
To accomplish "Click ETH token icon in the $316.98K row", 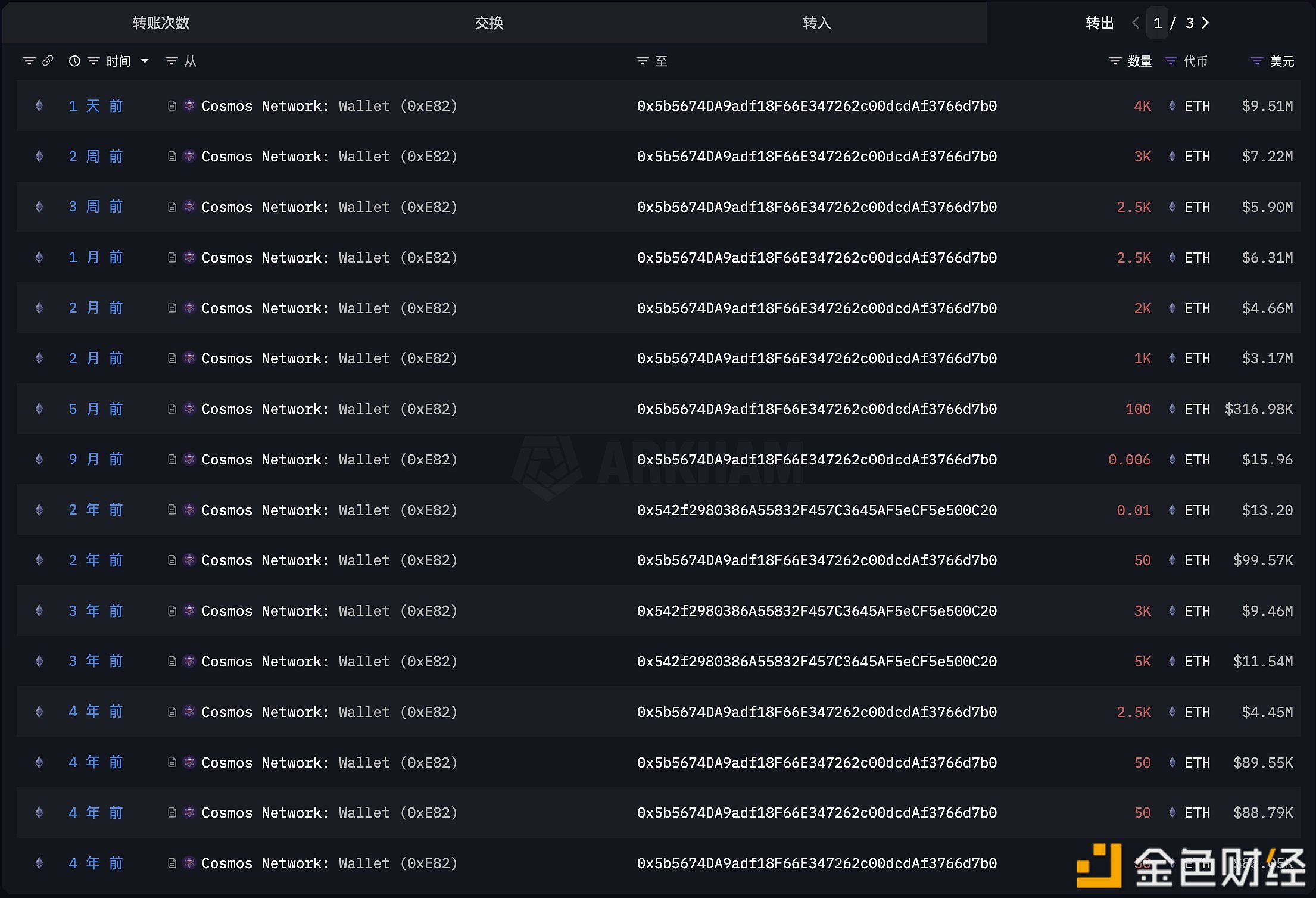I will tap(1172, 409).
